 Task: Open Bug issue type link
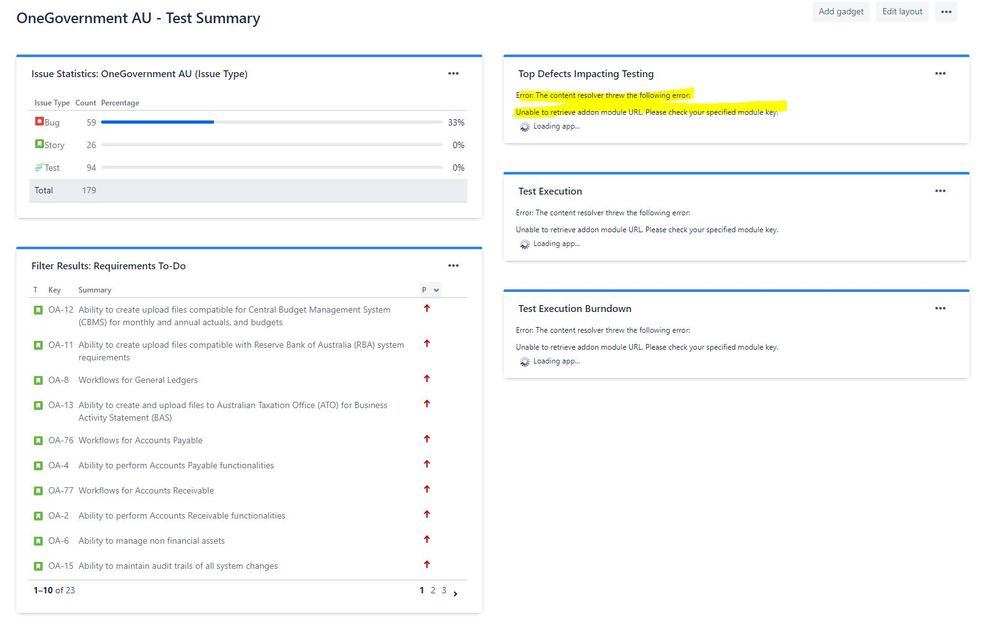(52, 122)
